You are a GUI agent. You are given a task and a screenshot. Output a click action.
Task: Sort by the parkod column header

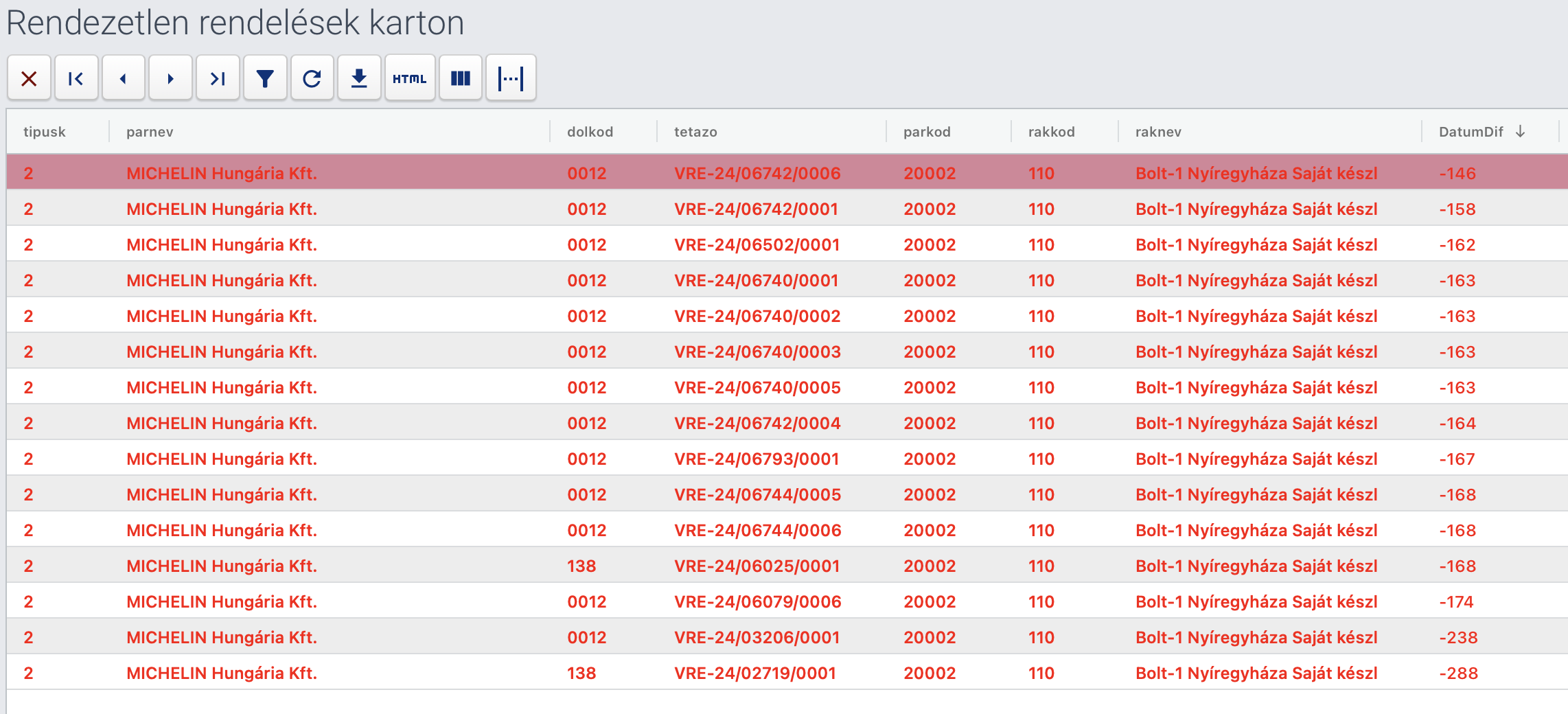coord(927,132)
